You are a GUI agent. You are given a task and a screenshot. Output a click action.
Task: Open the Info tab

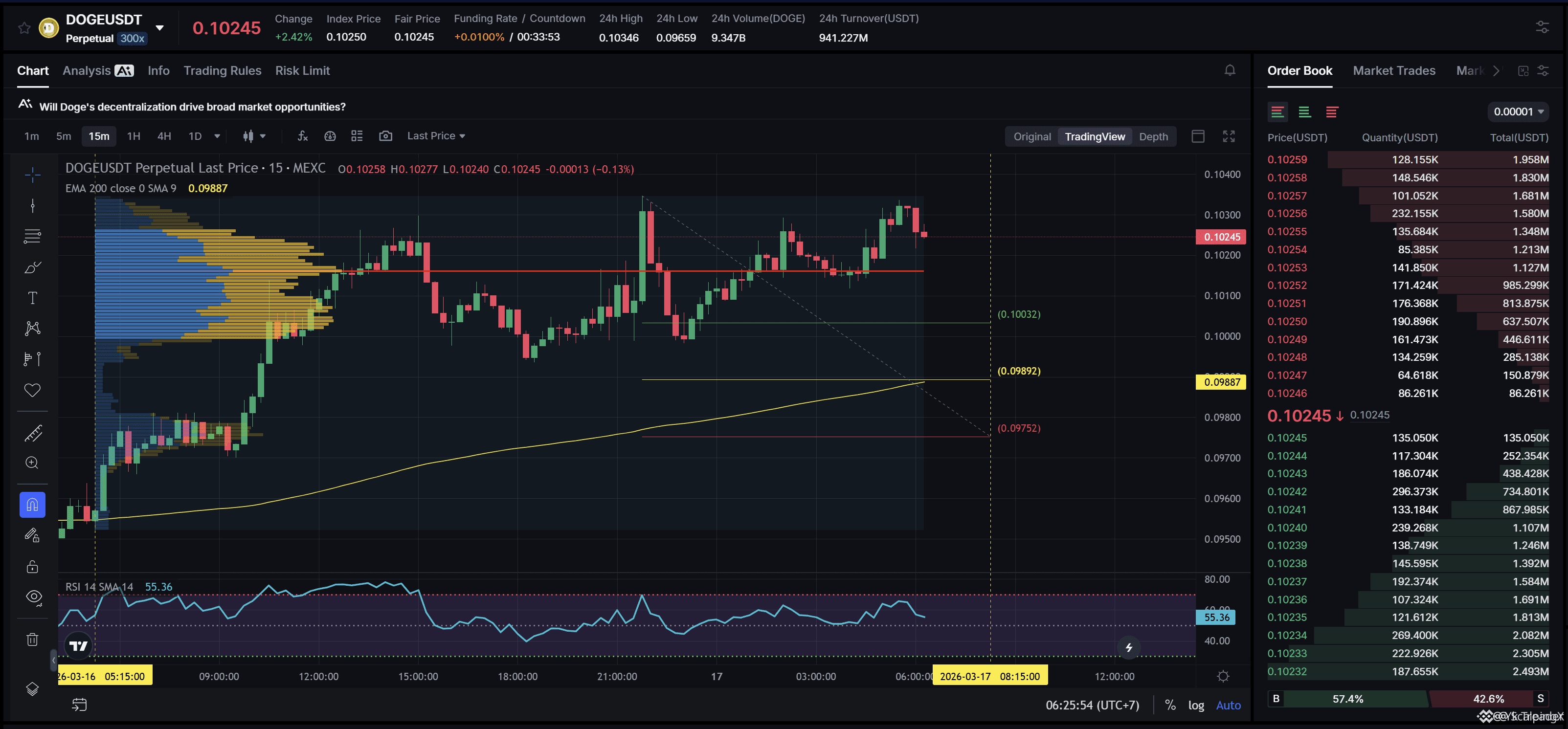pyautogui.click(x=158, y=70)
